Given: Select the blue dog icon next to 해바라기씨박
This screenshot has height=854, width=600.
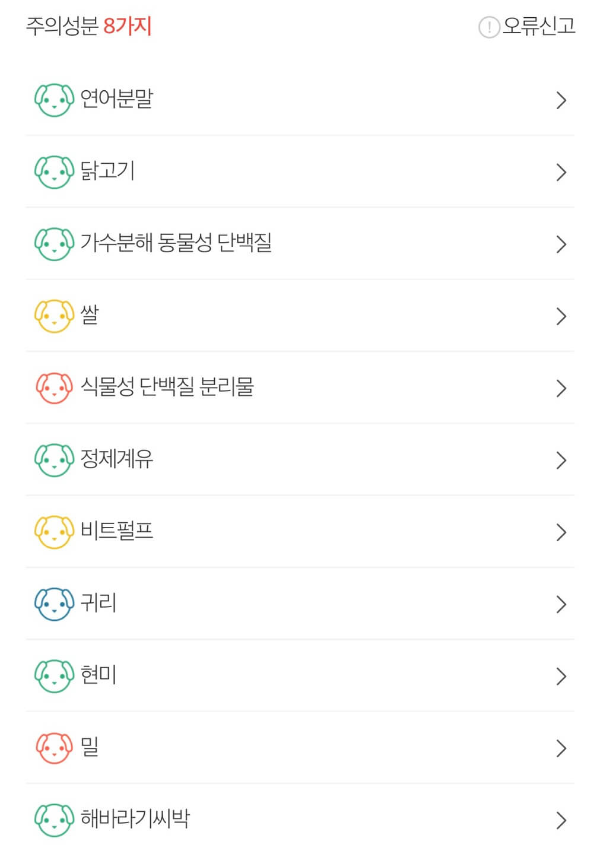Looking at the screenshot, I should pyautogui.click(x=52, y=820).
